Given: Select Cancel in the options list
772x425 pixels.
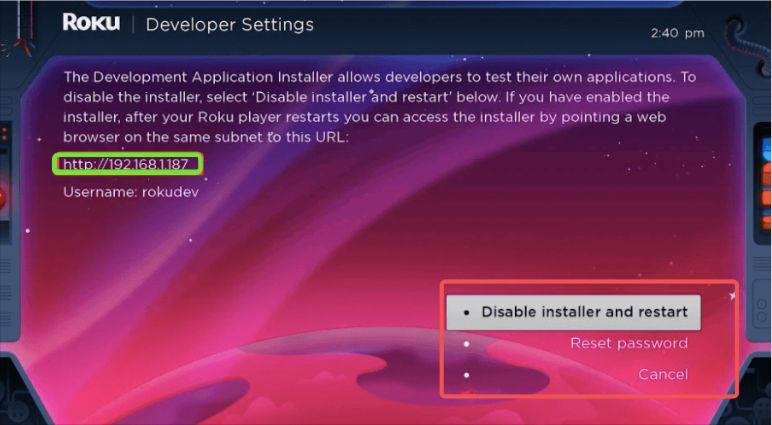Looking at the screenshot, I should click(663, 374).
